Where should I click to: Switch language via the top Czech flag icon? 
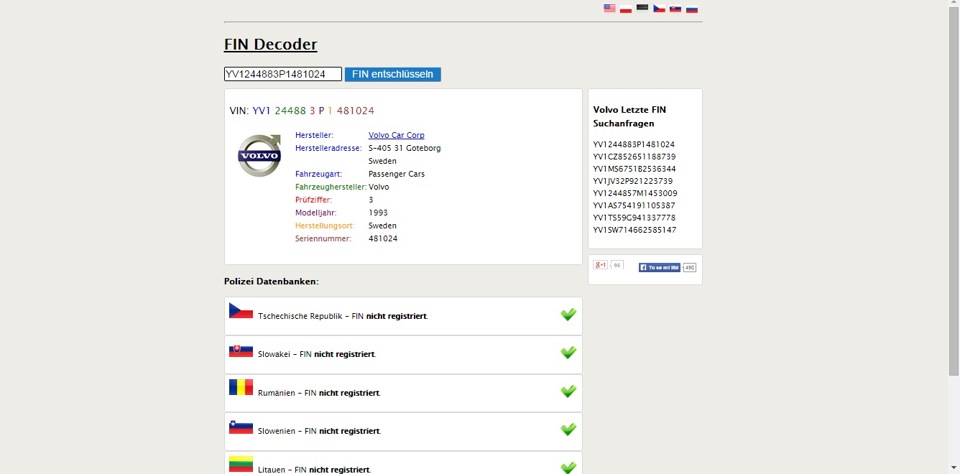(659, 9)
